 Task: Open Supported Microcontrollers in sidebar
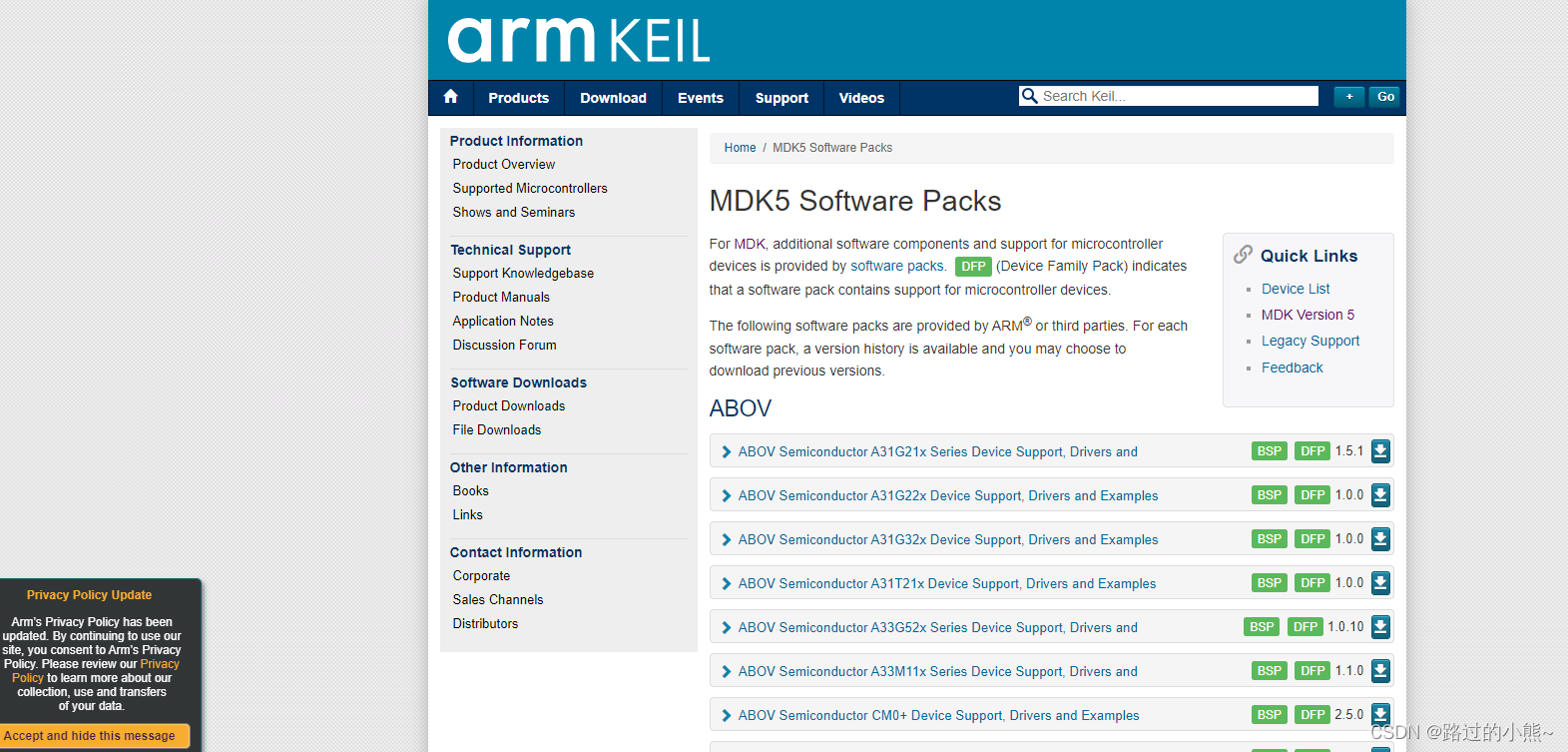click(x=529, y=188)
